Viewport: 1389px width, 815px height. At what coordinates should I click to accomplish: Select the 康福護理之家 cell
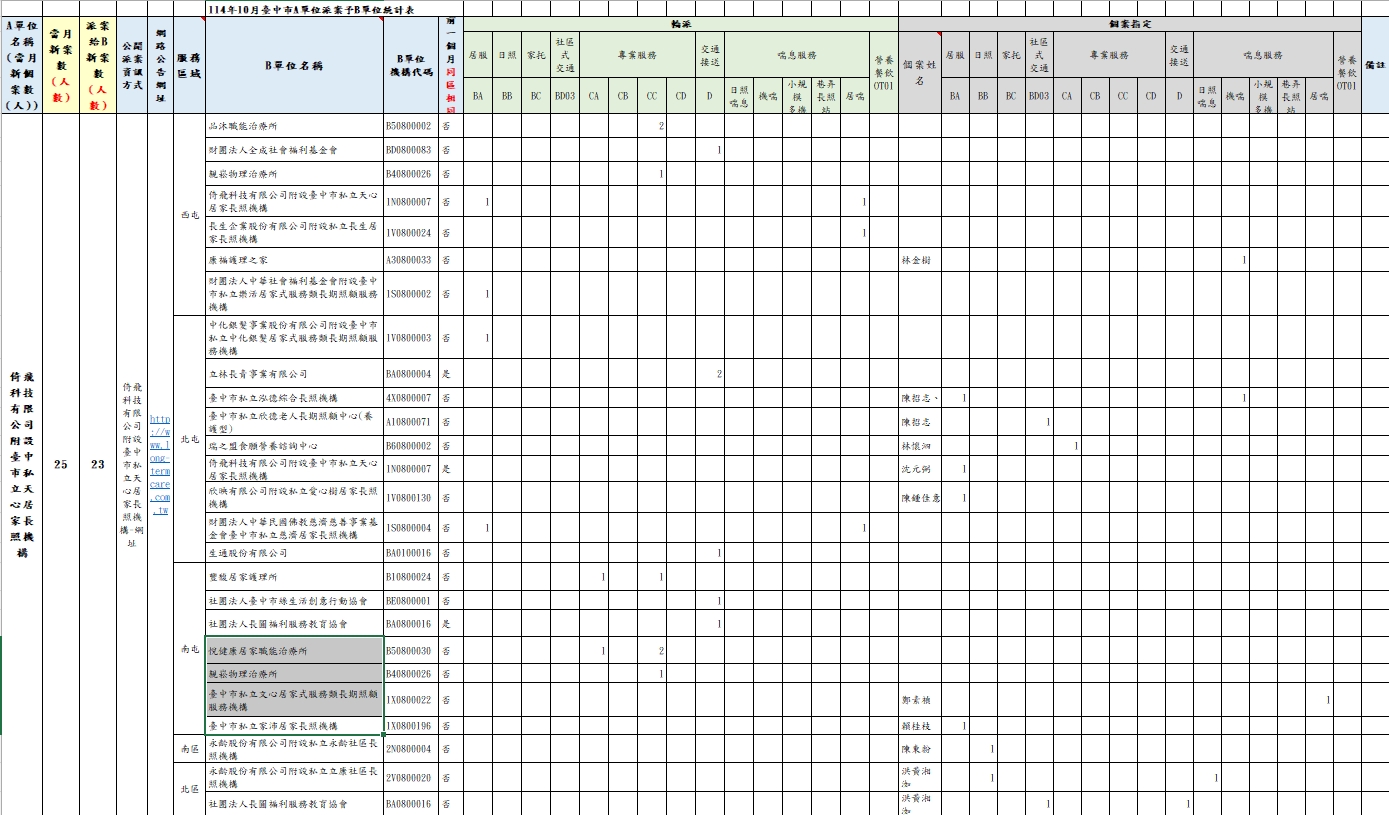click(x=294, y=260)
